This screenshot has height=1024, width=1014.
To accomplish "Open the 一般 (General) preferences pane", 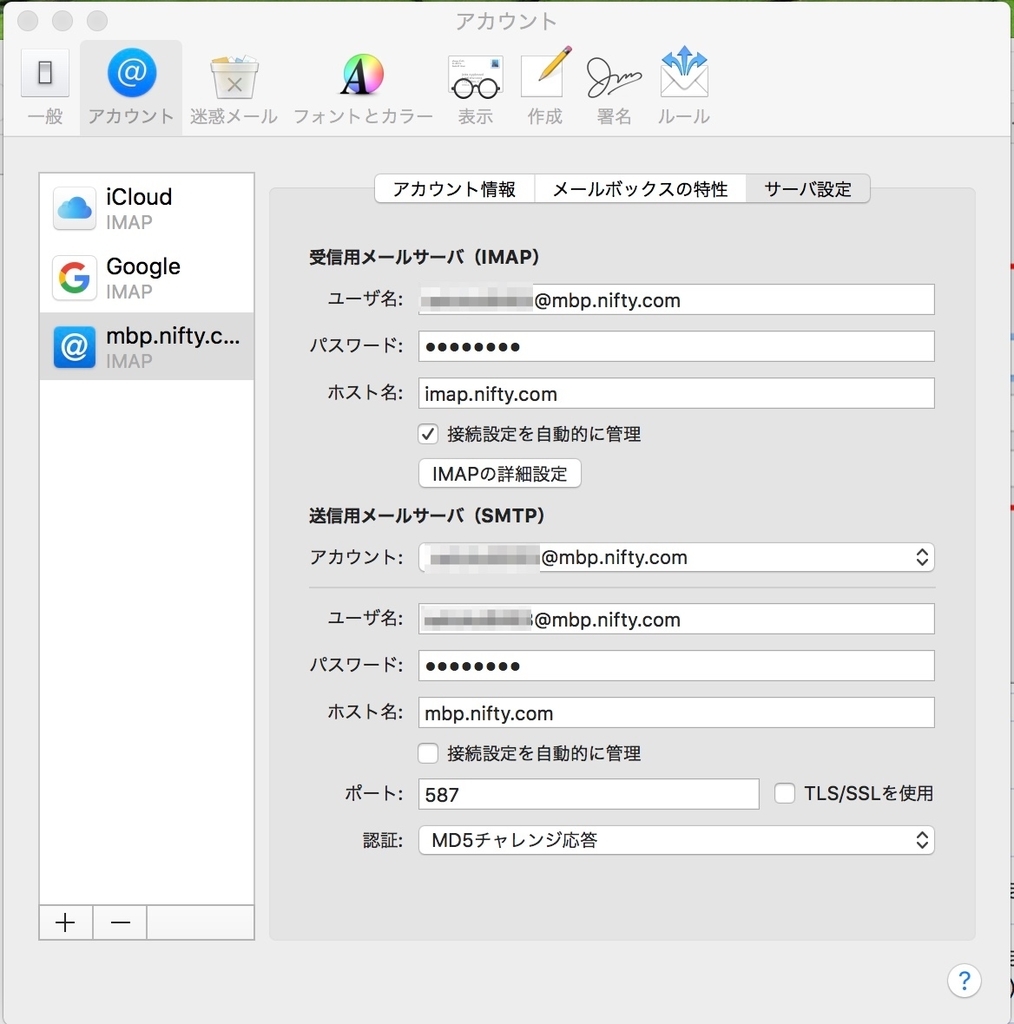I will click(45, 88).
